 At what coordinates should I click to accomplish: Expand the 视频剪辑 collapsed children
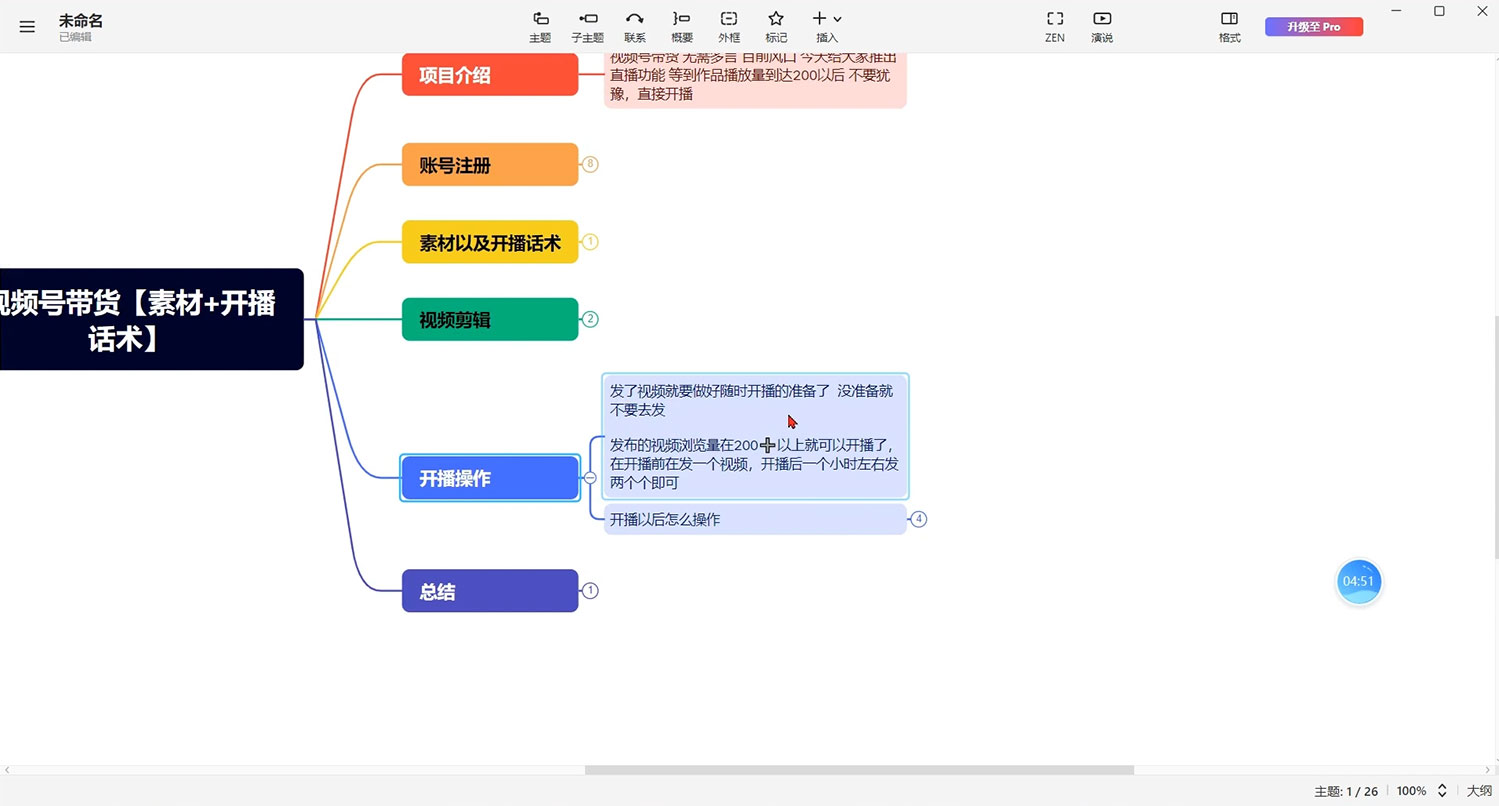click(x=590, y=320)
